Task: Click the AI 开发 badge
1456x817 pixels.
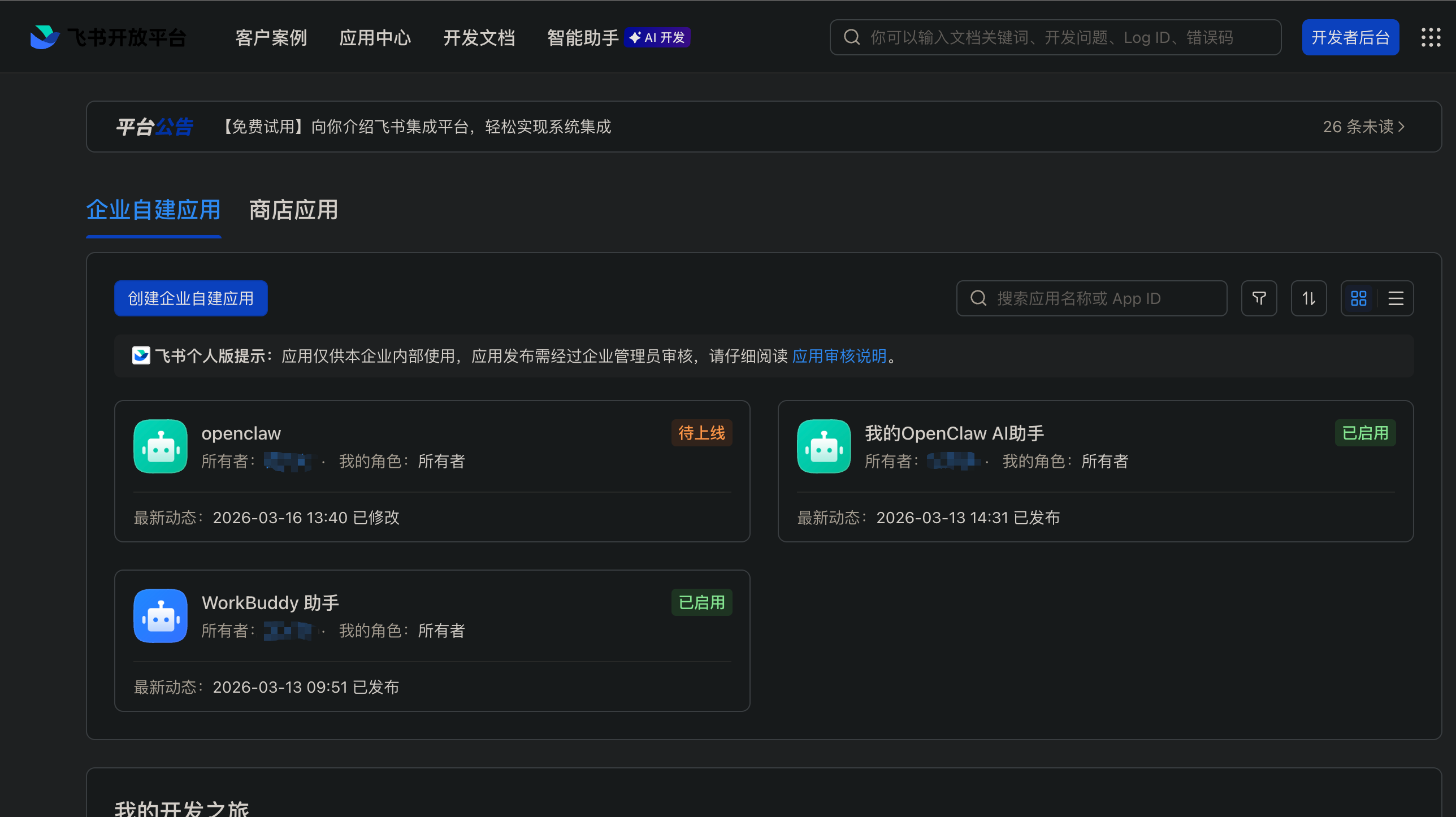Action: click(657, 37)
